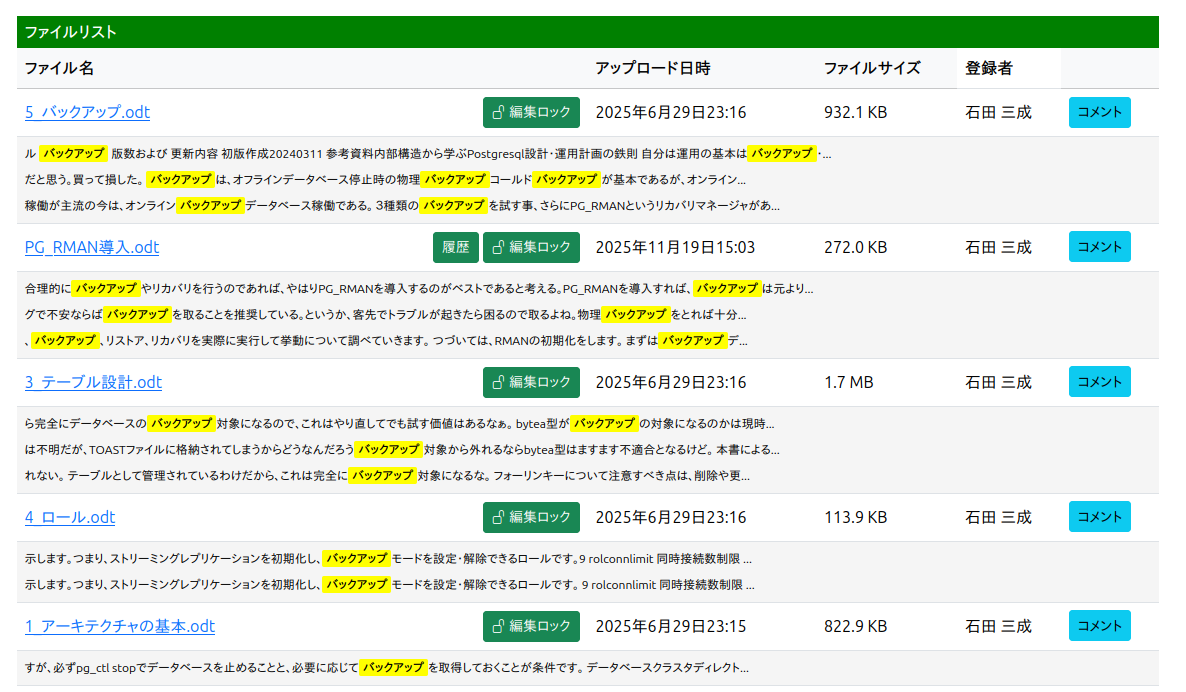This screenshot has height=692, width=1186.
Task: Open コメント for 4_ロール.odt
Action: point(1099,517)
